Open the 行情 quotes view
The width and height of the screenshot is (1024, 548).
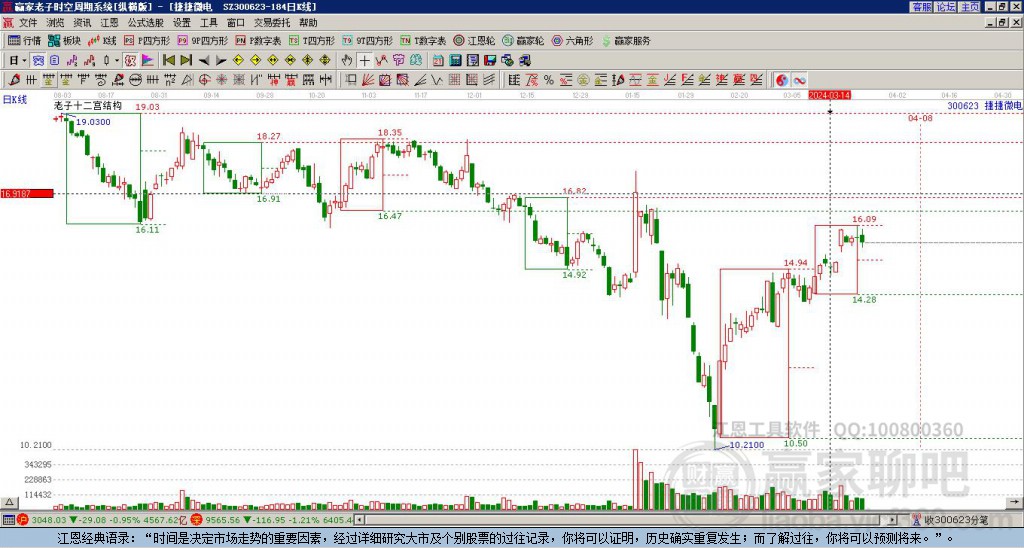[x=25, y=40]
